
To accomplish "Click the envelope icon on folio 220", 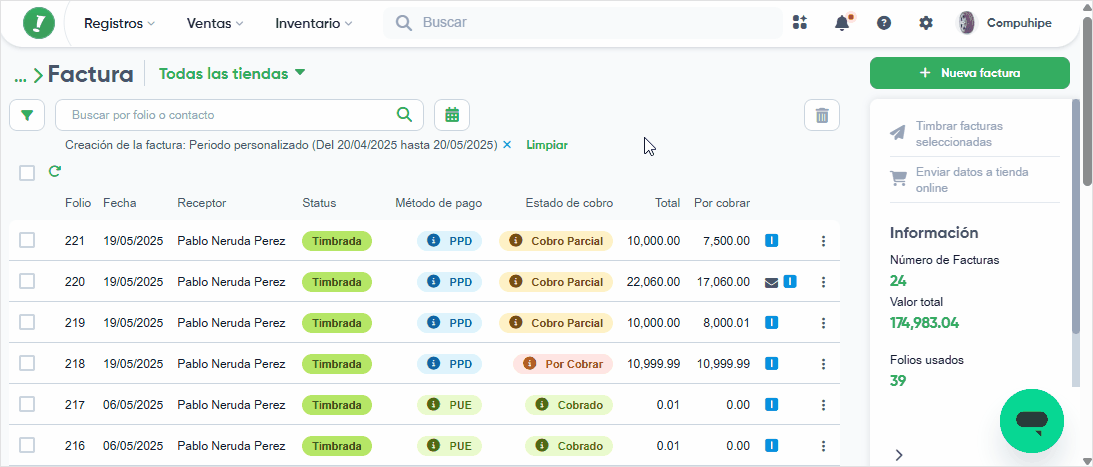I will coord(772,282).
